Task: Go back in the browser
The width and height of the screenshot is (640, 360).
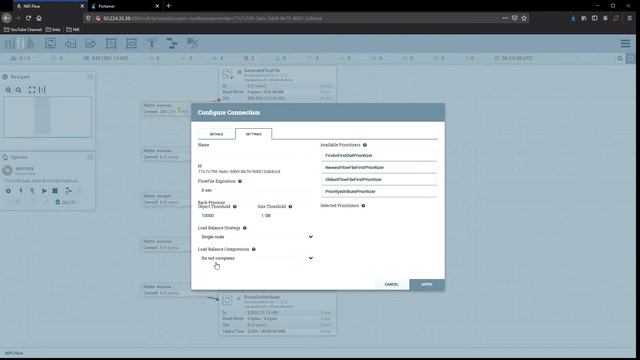Action: [x=7, y=18]
